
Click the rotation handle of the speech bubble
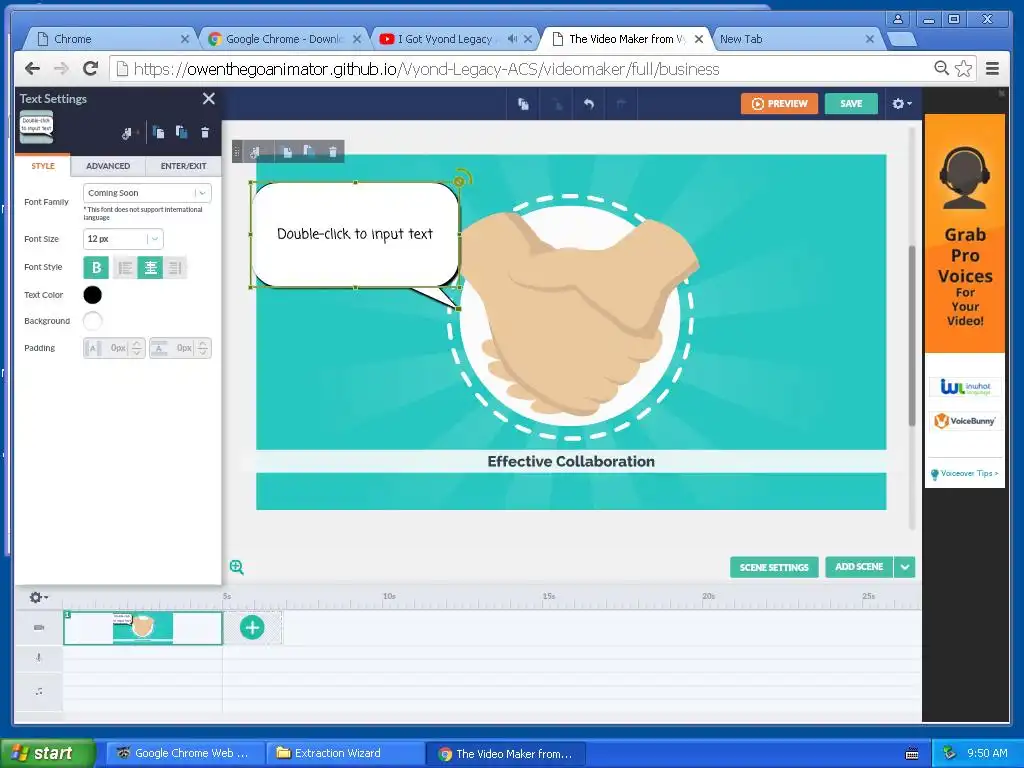point(461,178)
